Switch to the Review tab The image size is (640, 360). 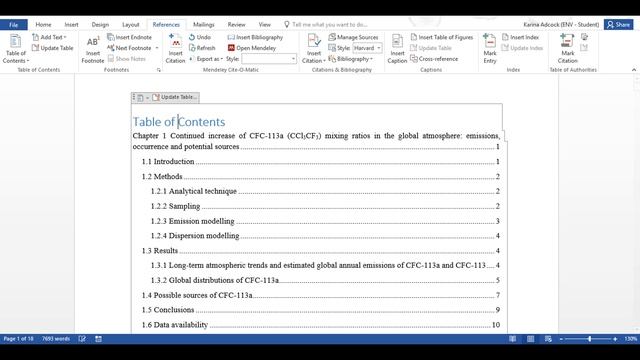coord(236,25)
